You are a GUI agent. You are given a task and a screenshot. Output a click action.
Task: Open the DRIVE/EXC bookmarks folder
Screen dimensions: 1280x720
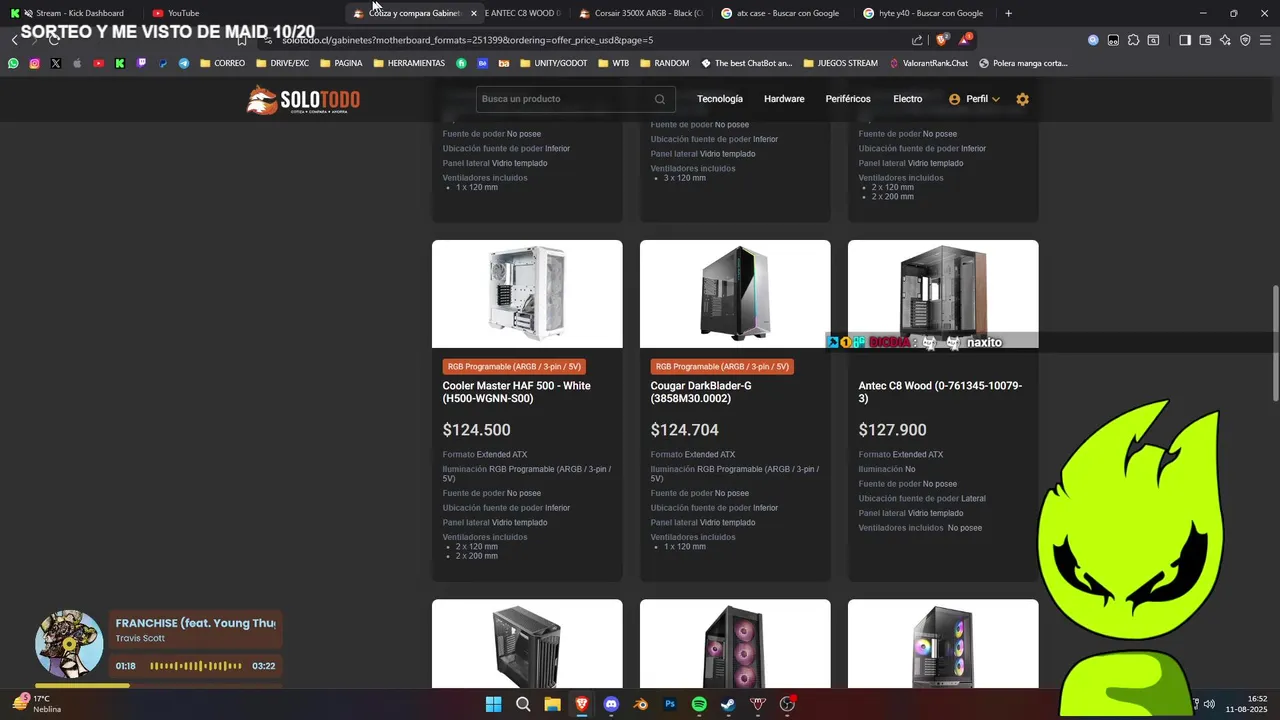click(x=282, y=63)
